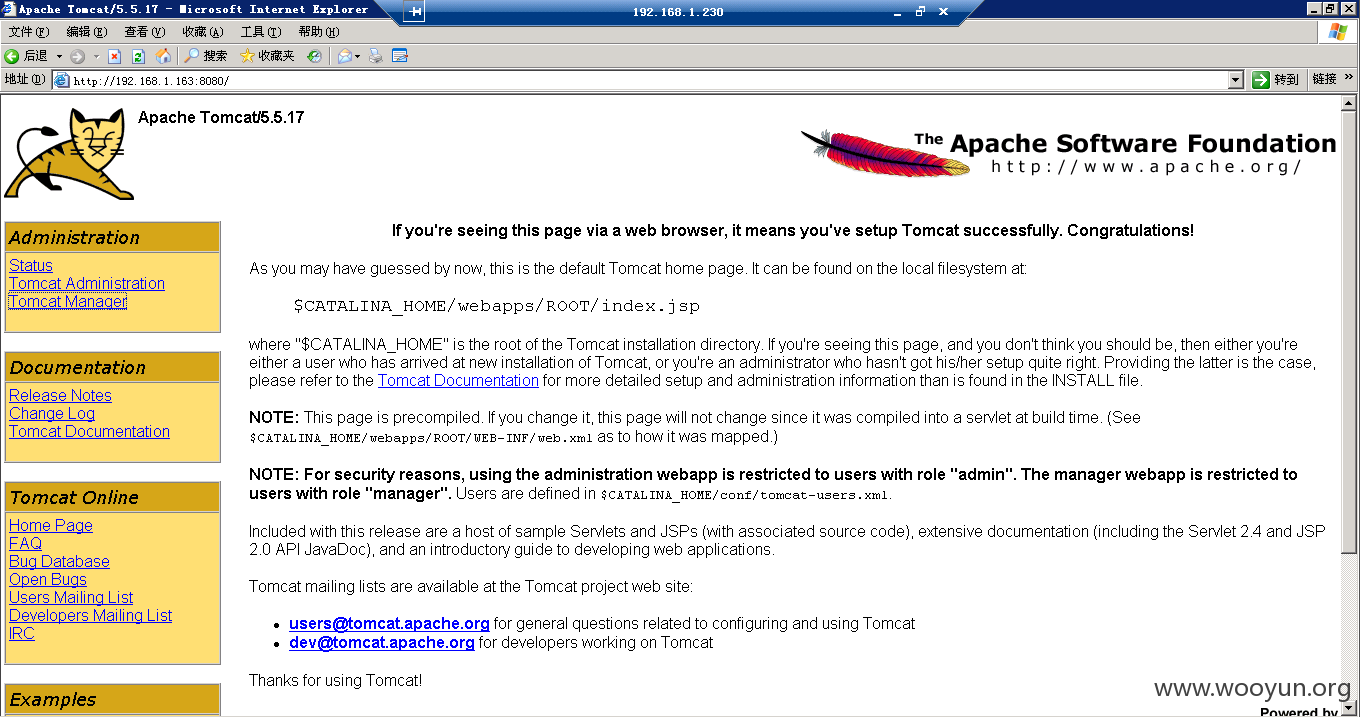Image resolution: width=1360 pixels, height=717 pixels.
Task: Click the IE page icon in the address bar
Action: click(x=62, y=80)
